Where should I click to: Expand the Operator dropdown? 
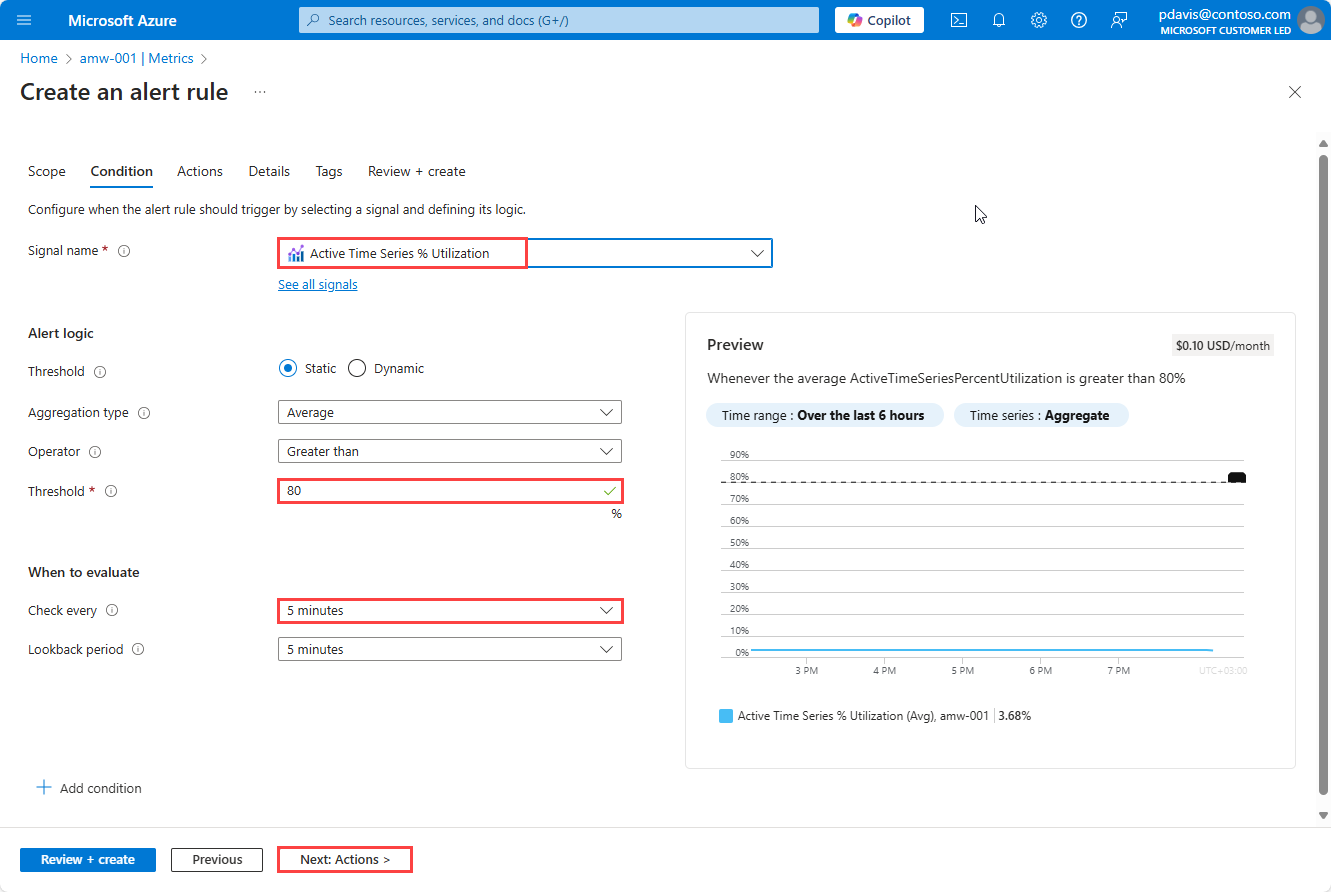coord(449,452)
